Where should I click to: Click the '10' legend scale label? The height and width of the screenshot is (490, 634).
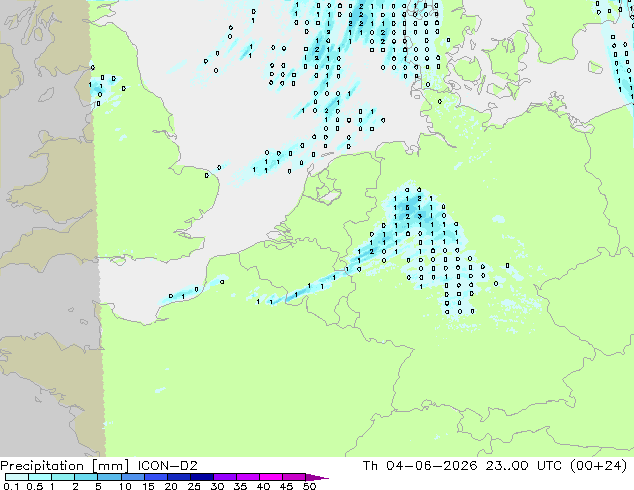coord(125,486)
